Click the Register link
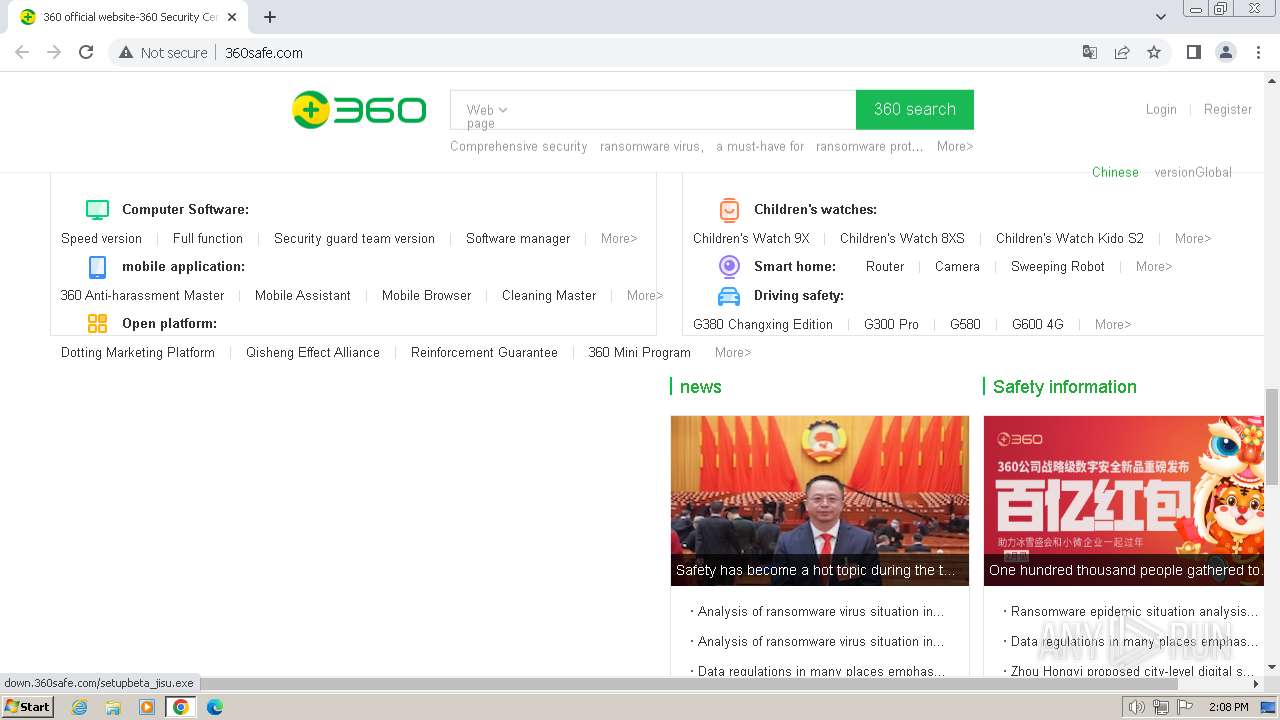Screen dimensions: 1280x720 pyautogui.click(x=1228, y=109)
